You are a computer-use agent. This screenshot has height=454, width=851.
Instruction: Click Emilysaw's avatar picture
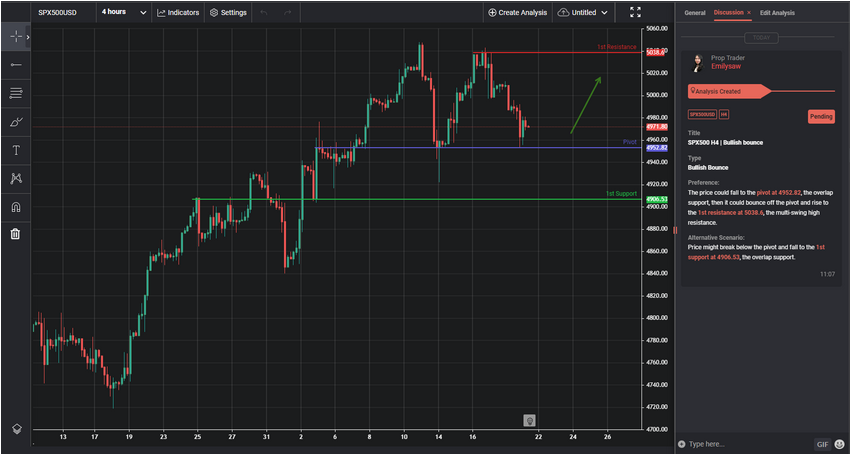point(697,62)
